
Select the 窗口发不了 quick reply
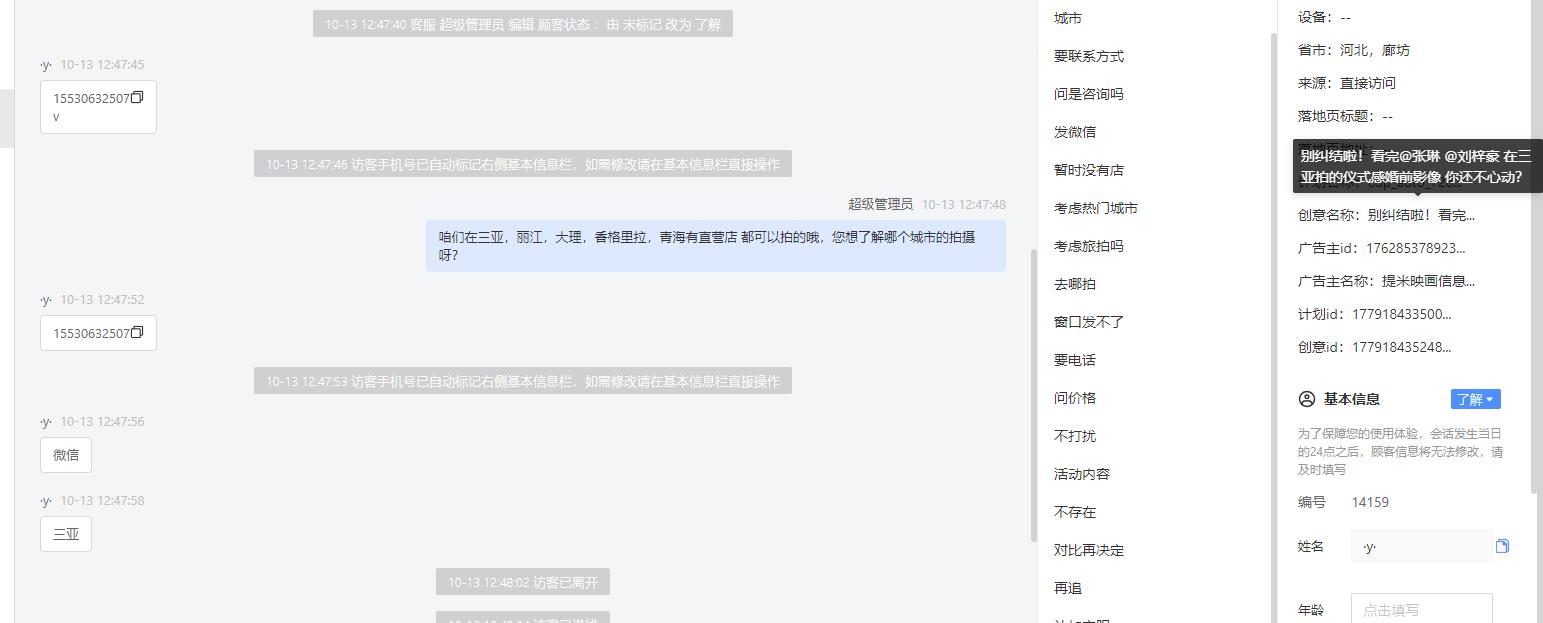coord(1089,322)
